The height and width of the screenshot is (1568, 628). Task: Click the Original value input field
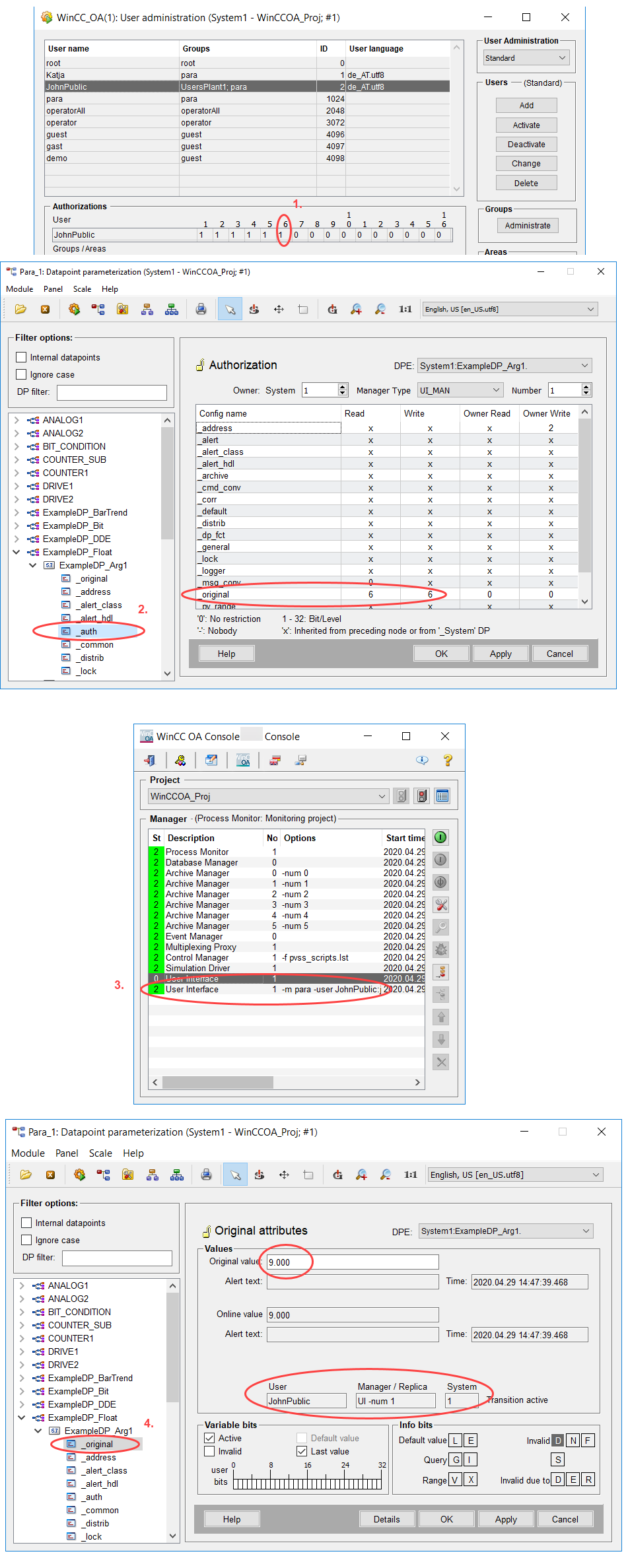[353, 1262]
